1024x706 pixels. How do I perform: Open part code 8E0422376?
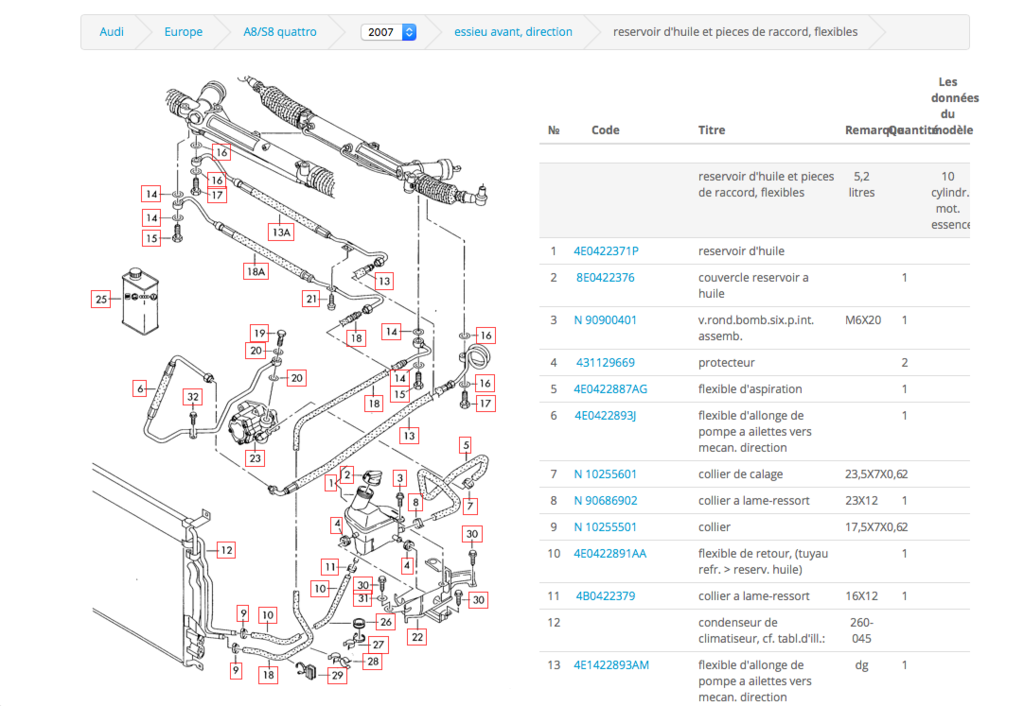tap(605, 277)
